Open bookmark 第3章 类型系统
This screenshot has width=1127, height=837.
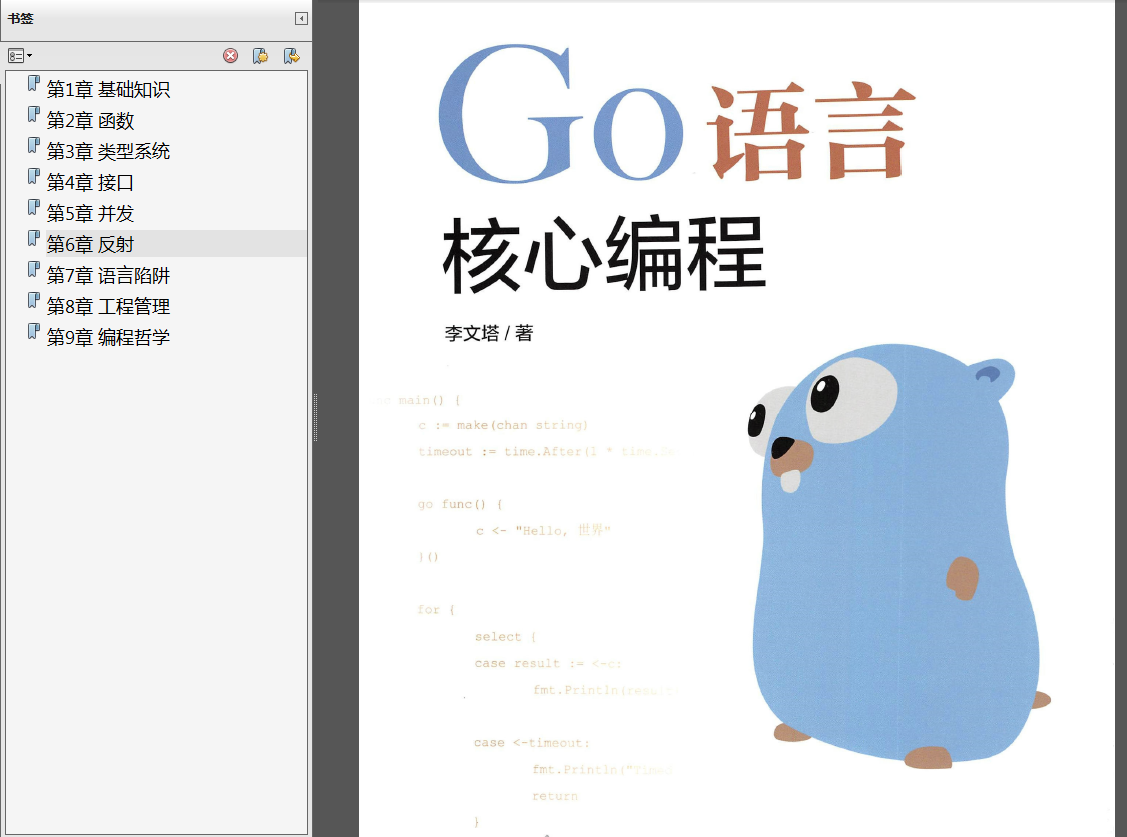click(x=109, y=152)
